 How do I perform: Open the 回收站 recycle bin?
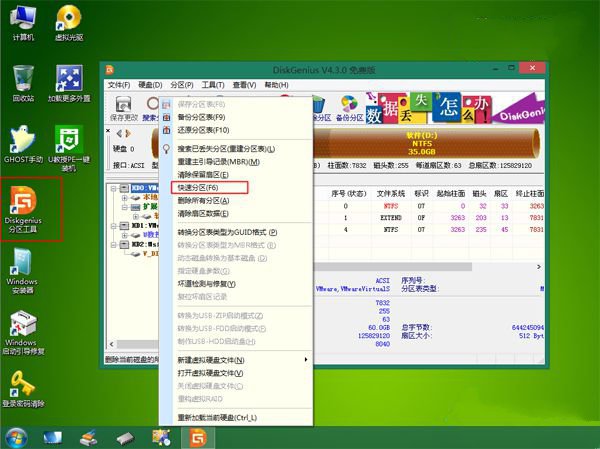point(23,83)
